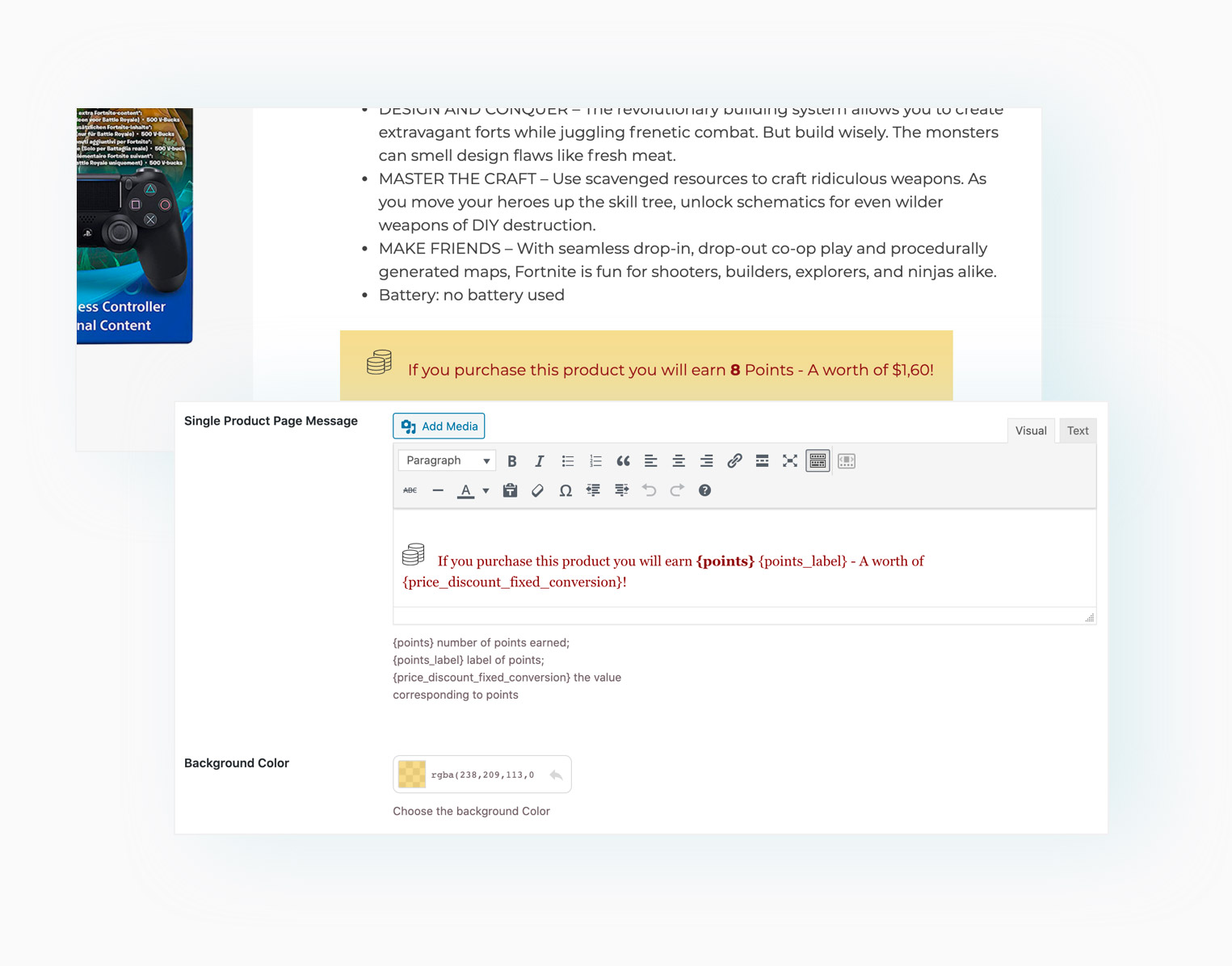The height and width of the screenshot is (966, 1232).
Task: Click 'Choose the background Color' description
Action: (471, 811)
